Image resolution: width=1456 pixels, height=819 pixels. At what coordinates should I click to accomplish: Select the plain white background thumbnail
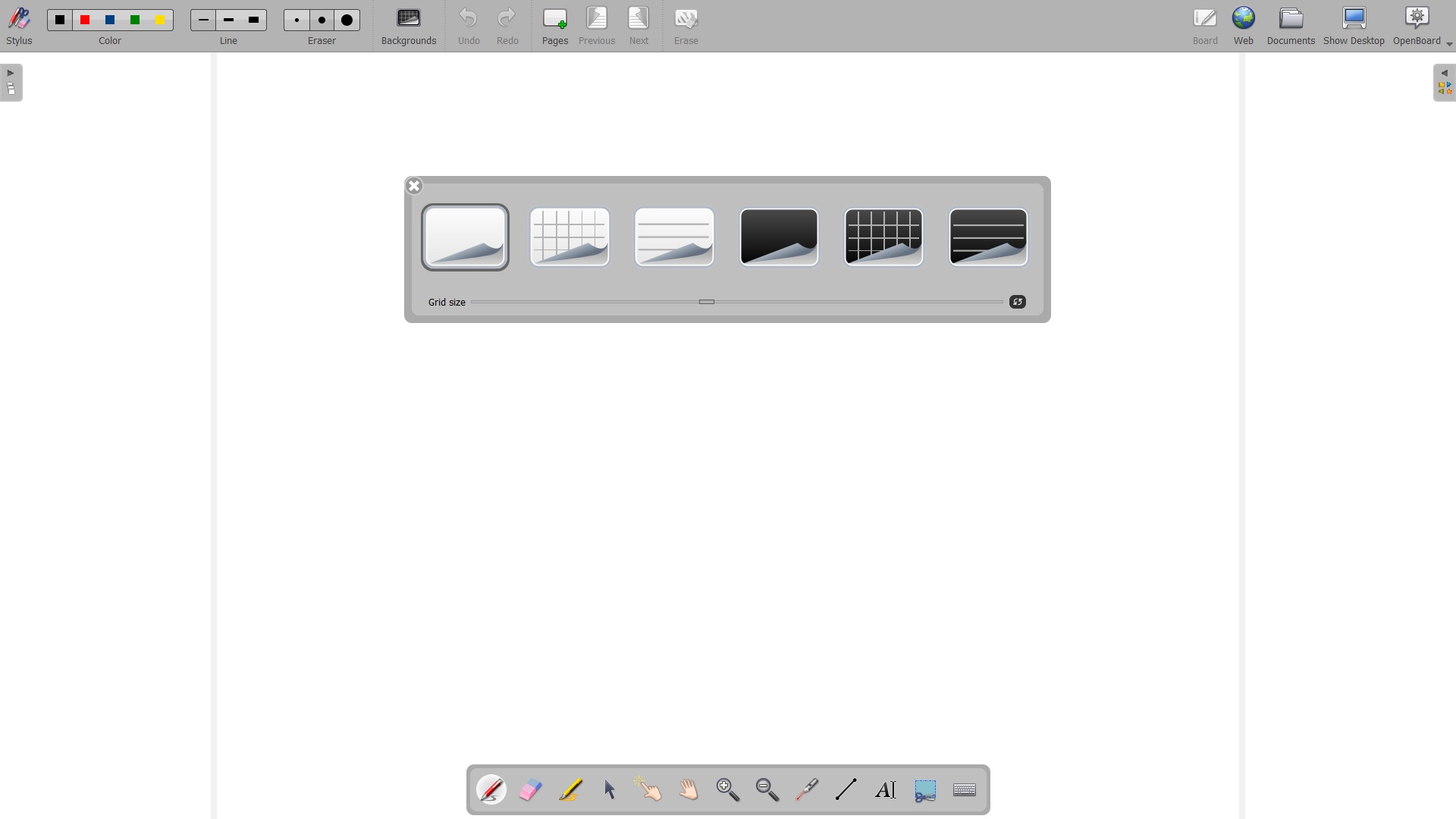(x=464, y=237)
